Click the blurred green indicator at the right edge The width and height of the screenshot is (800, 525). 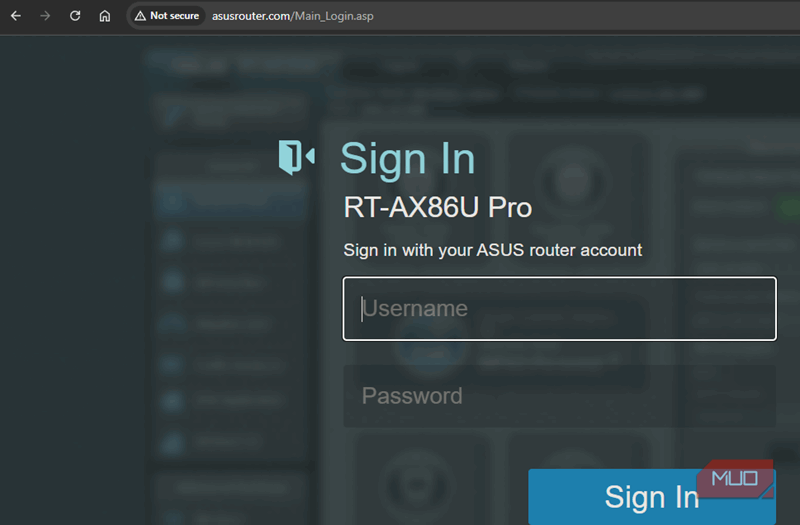click(790, 207)
